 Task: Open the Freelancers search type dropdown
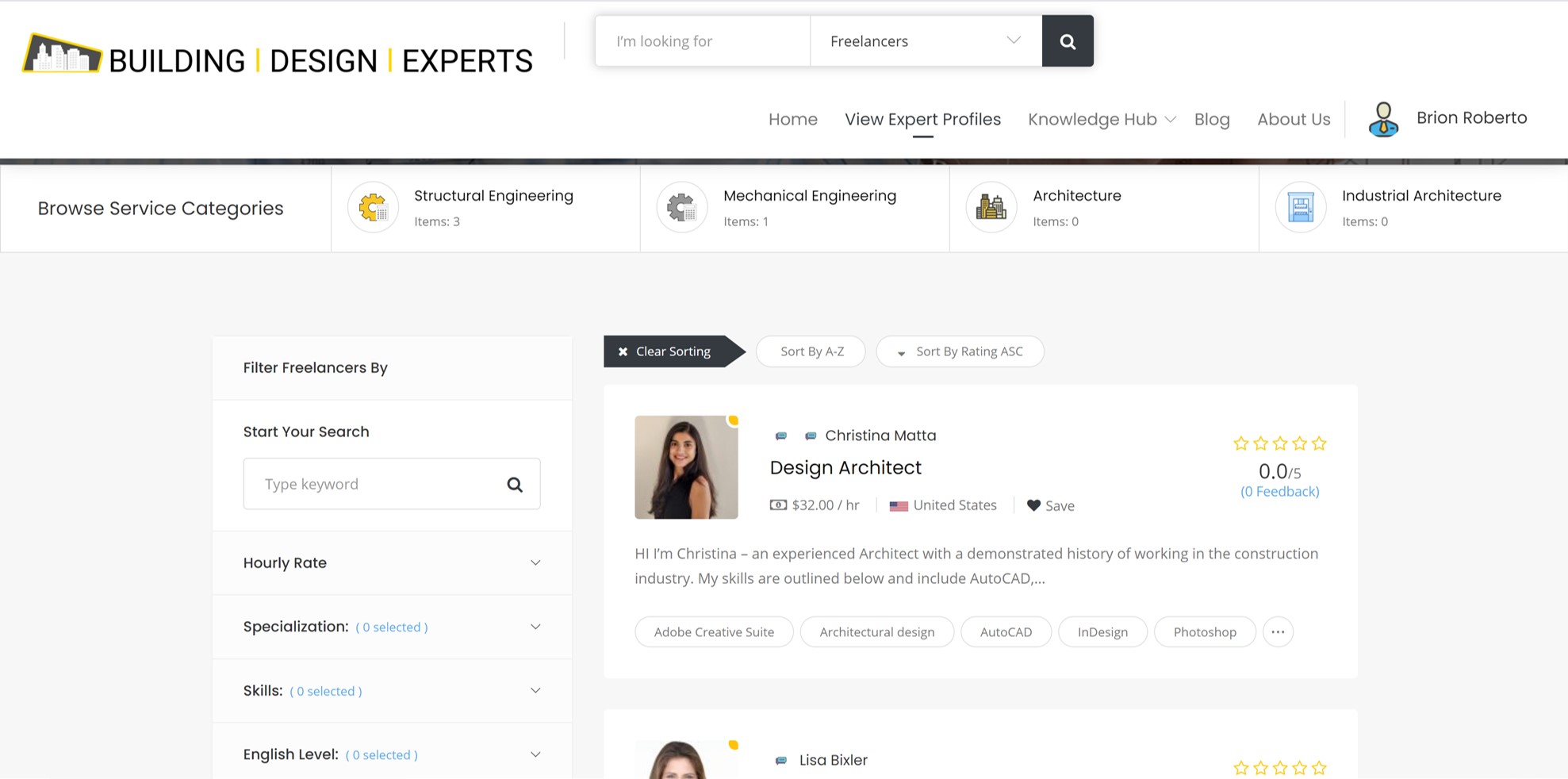[926, 41]
